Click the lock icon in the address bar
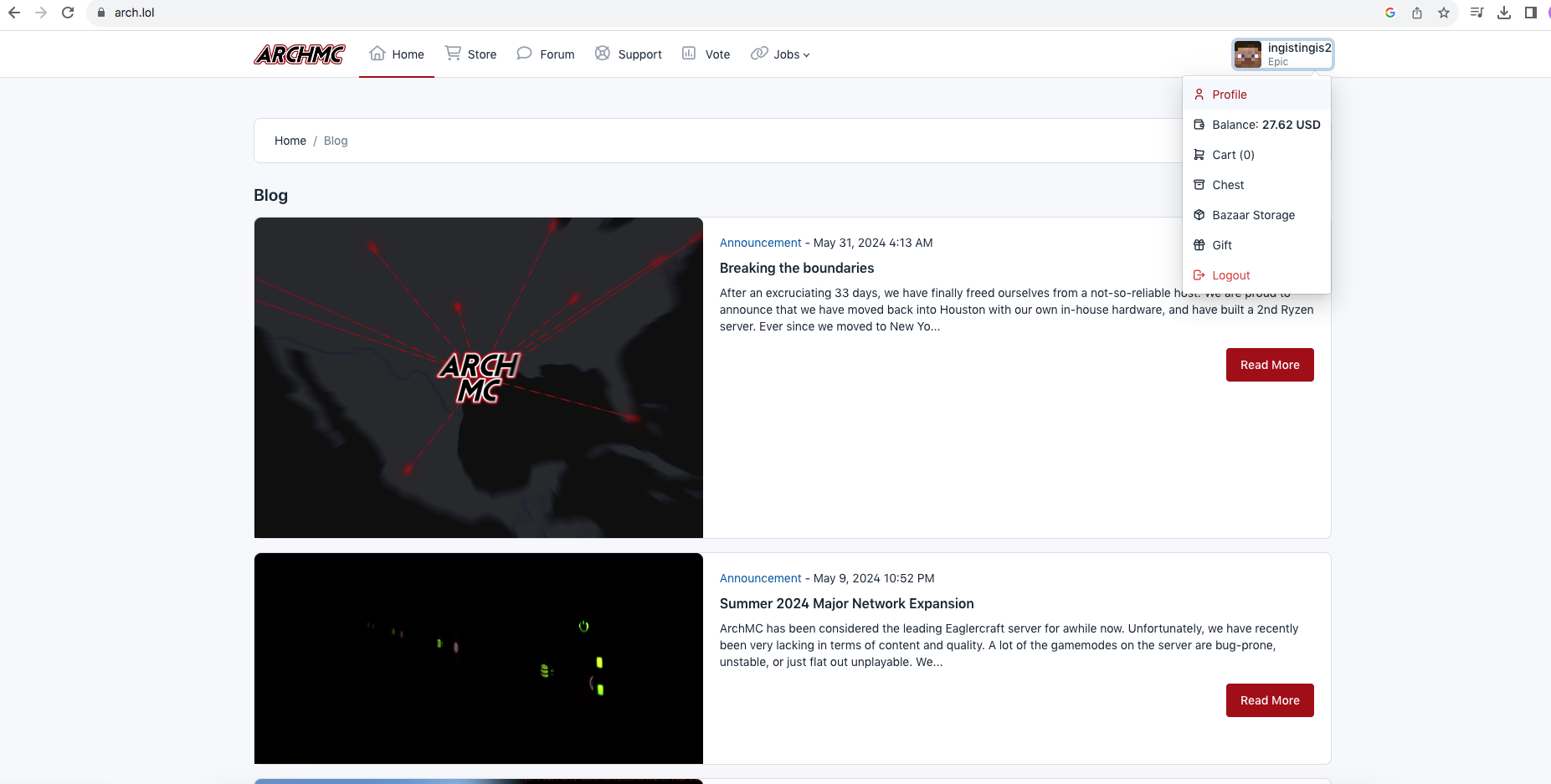The width and height of the screenshot is (1551, 784). click(101, 13)
